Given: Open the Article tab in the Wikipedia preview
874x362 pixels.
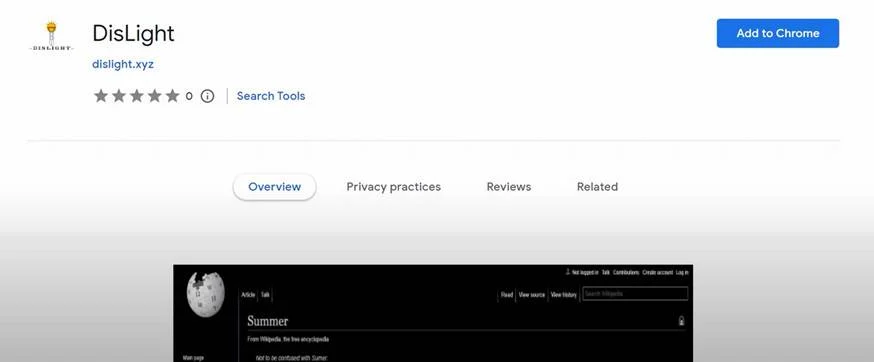Looking at the screenshot, I should click(248, 295).
